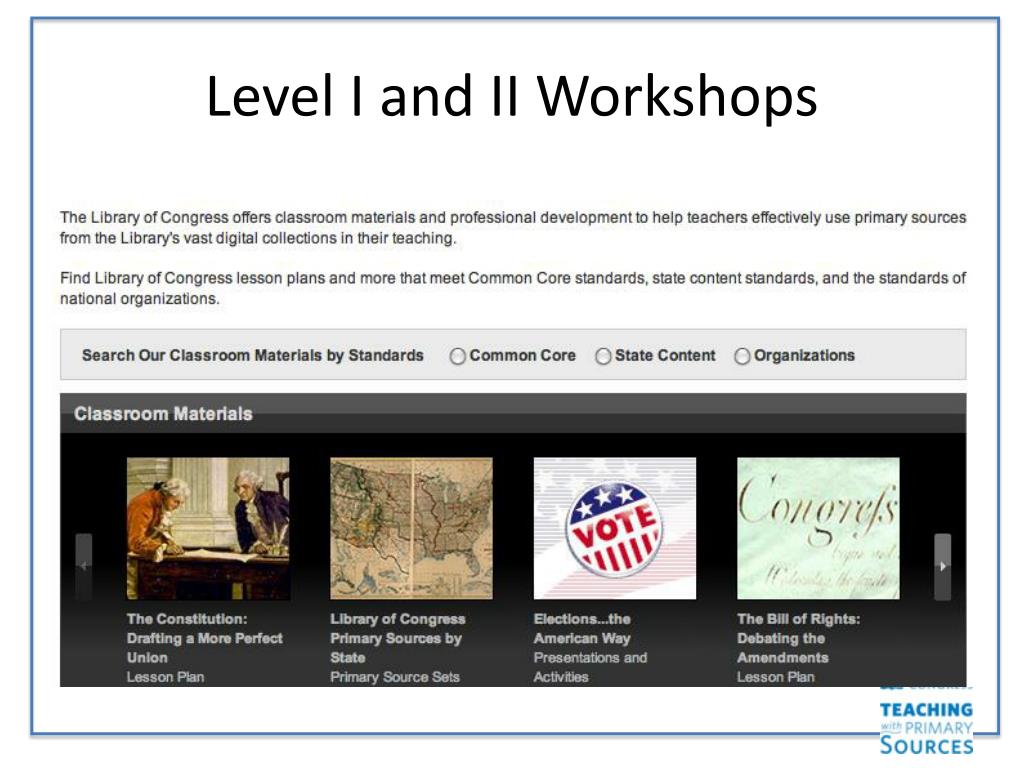
Task: Click the paragraph starting 'The Library of Congress offers'
Action: tap(513, 228)
